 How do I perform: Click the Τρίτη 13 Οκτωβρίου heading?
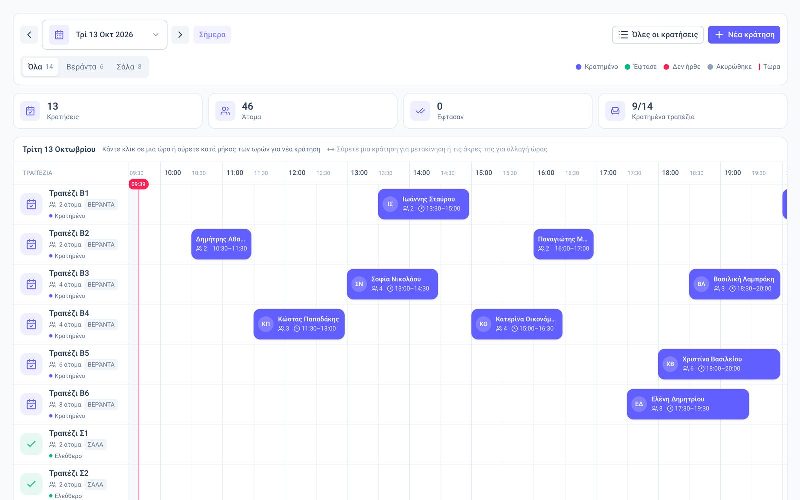click(x=59, y=149)
